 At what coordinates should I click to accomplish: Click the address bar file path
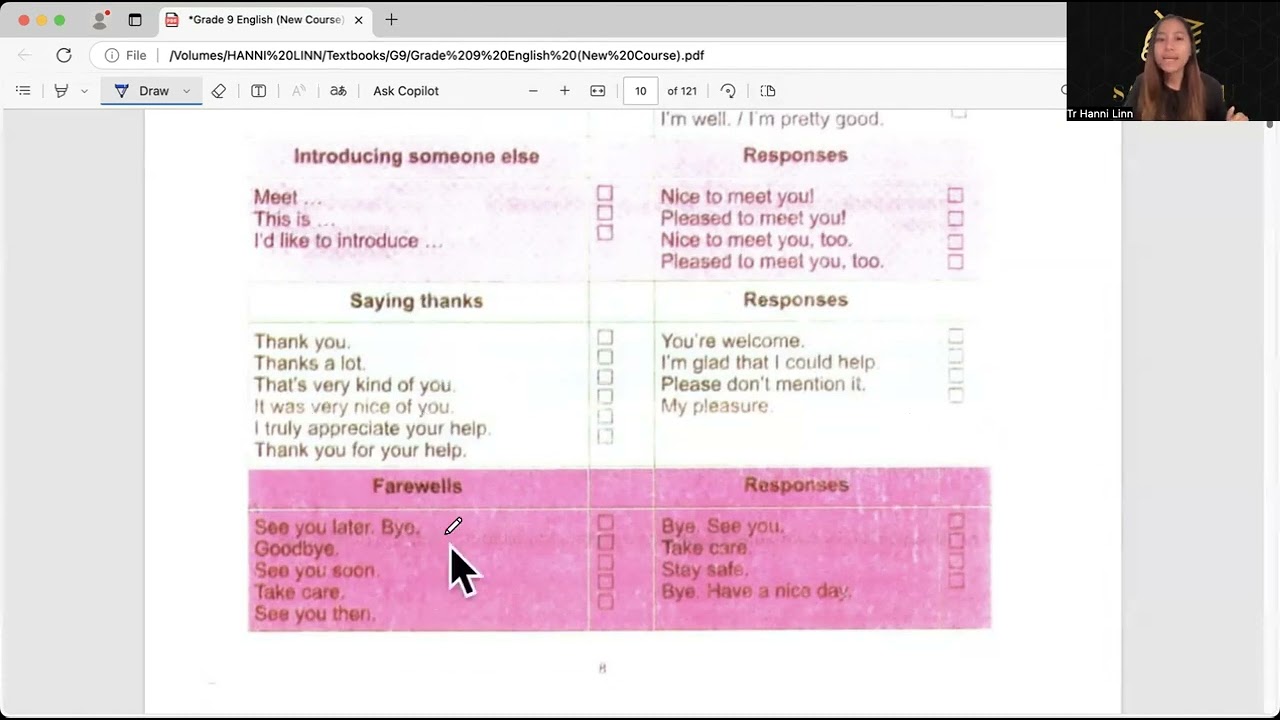[x=437, y=56]
